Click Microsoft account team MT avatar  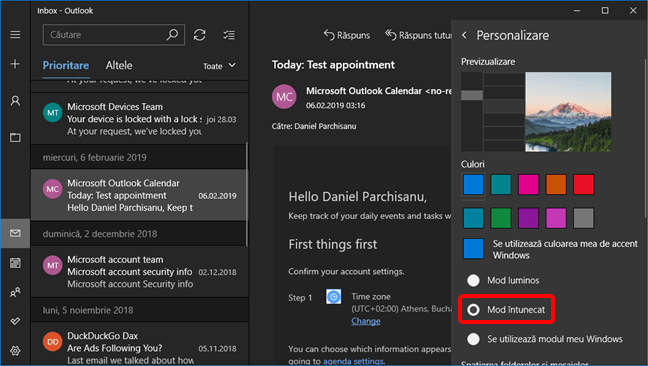pyautogui.click(x=52, y=265)
